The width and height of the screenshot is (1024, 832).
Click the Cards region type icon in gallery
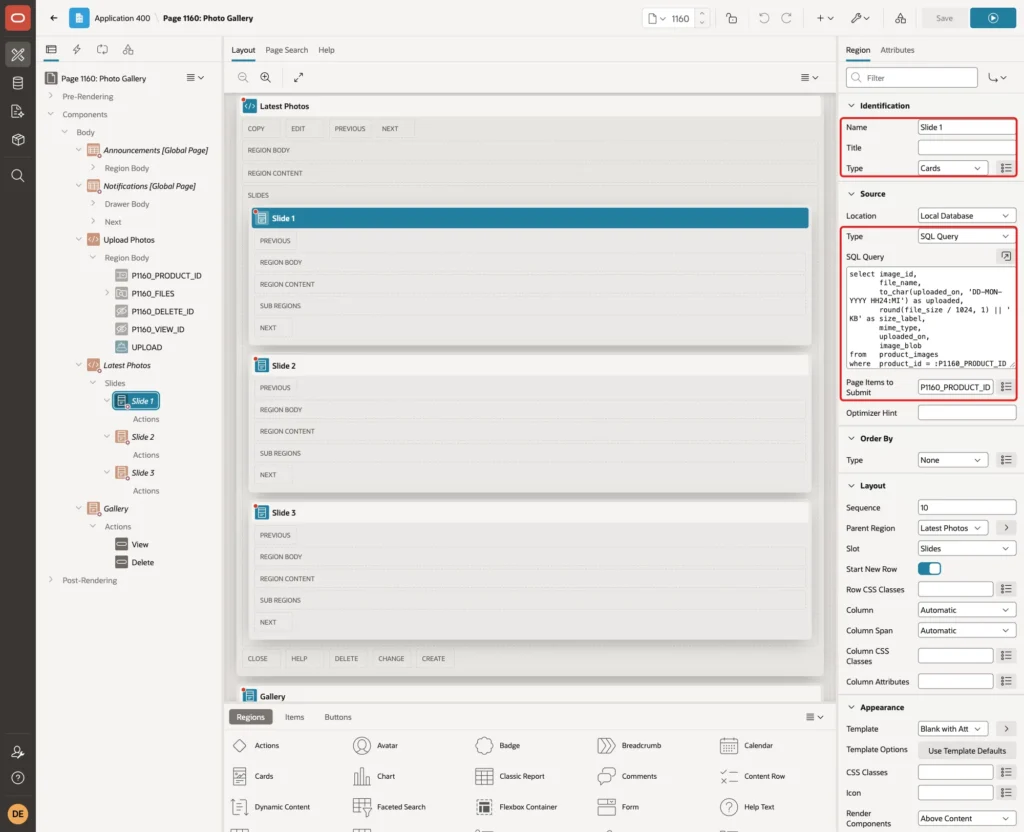tap(240, 776)
